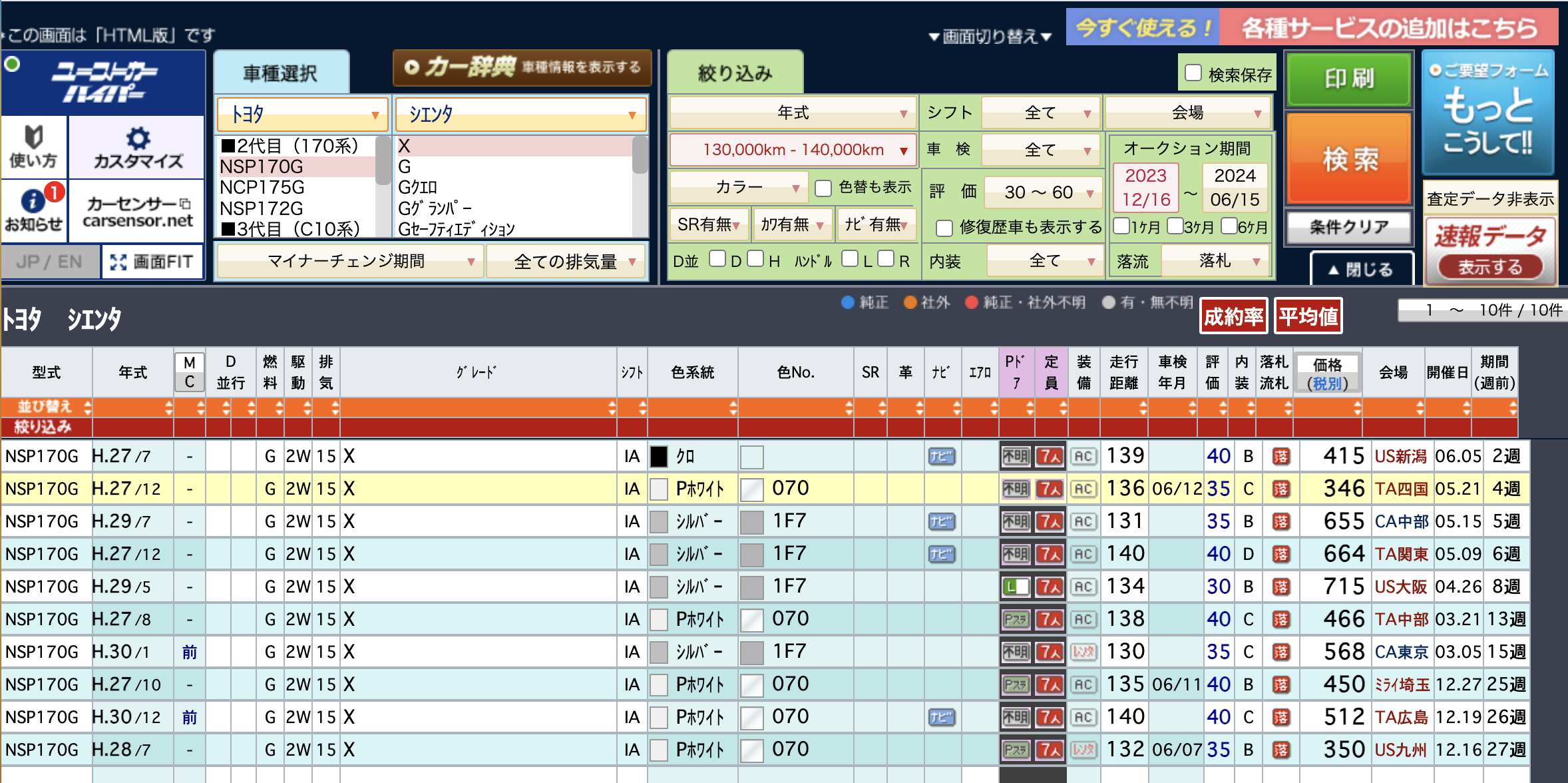Image resolution: width=1568 pixels, height=783 pixels.
Task: Click the play icon on カー辞典 banner
Action: [x=411, y=67]
